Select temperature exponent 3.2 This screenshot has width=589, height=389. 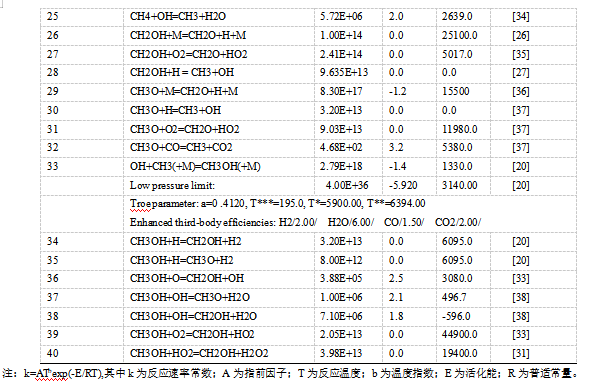[x=396, y=147]
